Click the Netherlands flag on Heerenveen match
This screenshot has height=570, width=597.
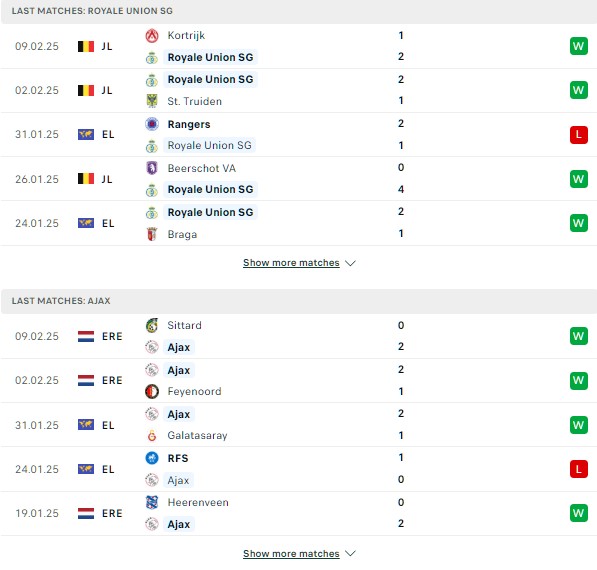pyautogui.click(x=86, y=513)
